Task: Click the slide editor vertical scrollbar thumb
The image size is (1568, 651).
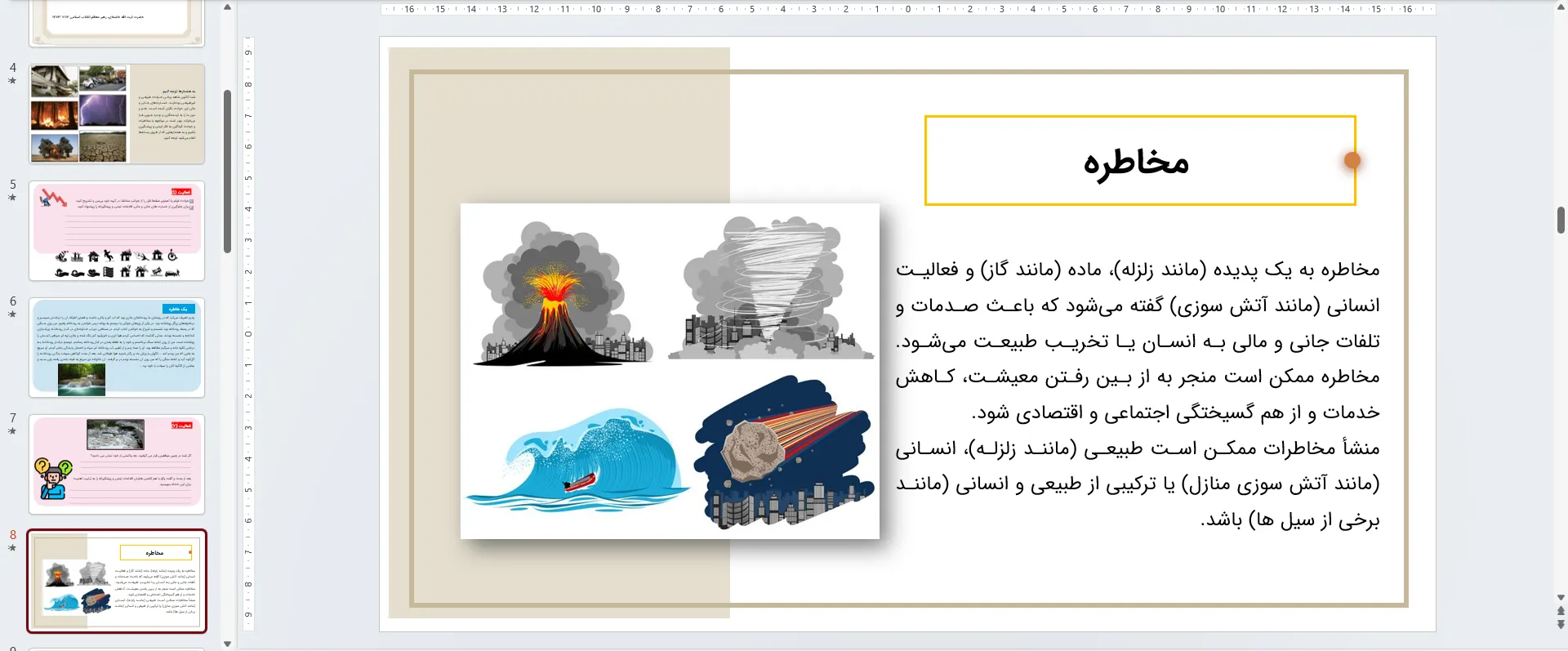Action: coord(1561,220)
